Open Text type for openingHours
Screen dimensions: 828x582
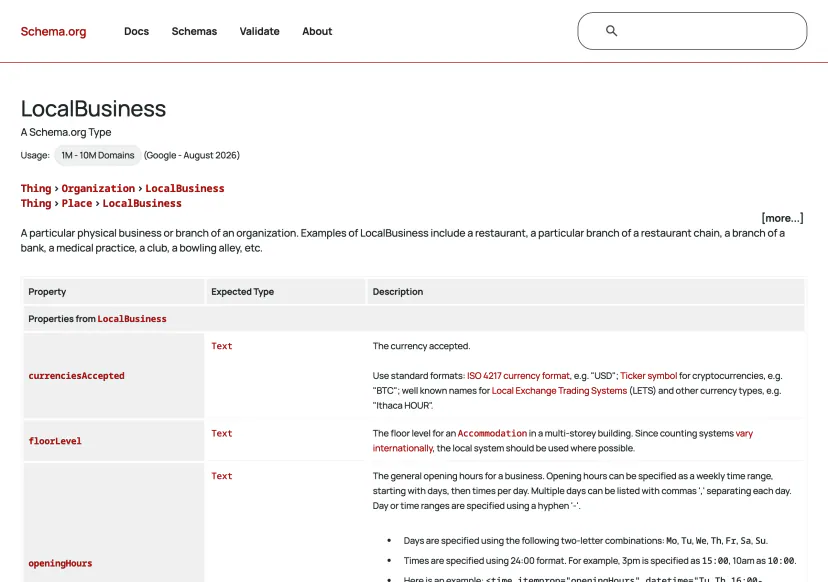[x=222, y=476]
